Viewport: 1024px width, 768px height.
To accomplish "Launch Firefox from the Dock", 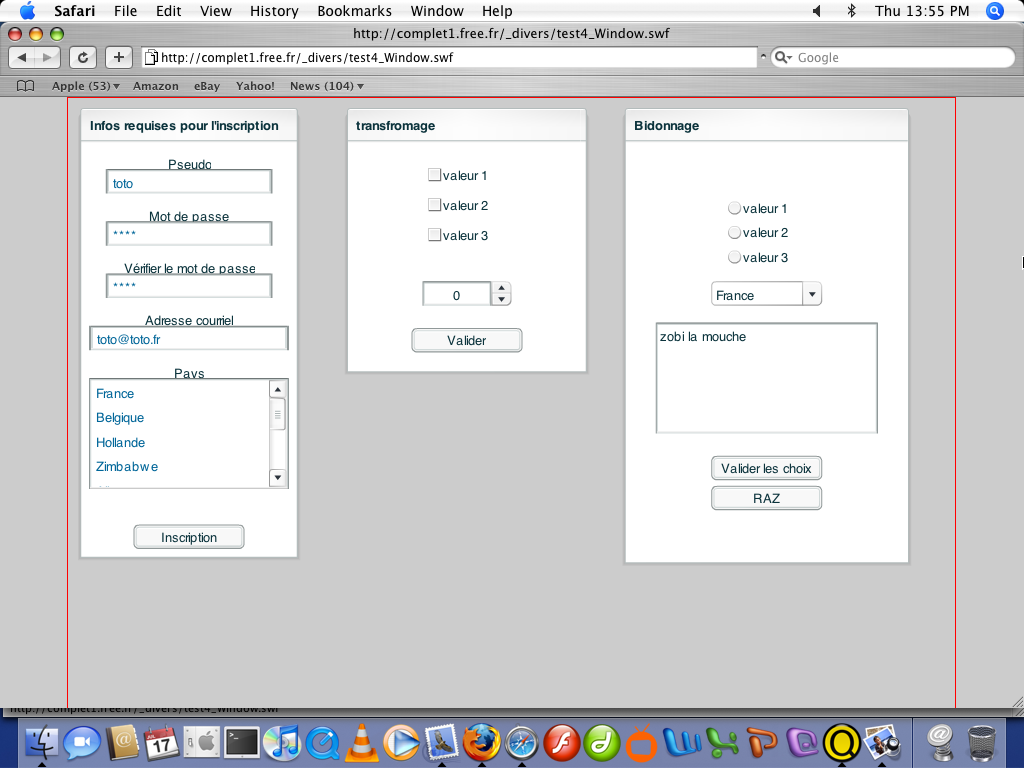I will [481, 743].
